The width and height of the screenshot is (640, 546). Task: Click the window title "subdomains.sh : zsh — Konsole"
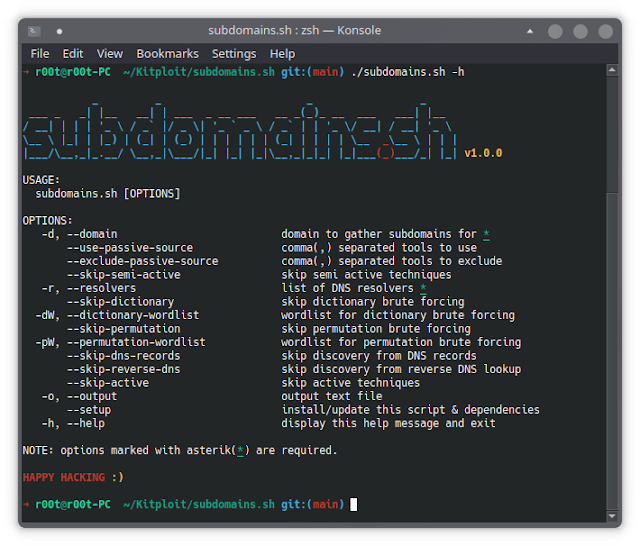[294, 31]
